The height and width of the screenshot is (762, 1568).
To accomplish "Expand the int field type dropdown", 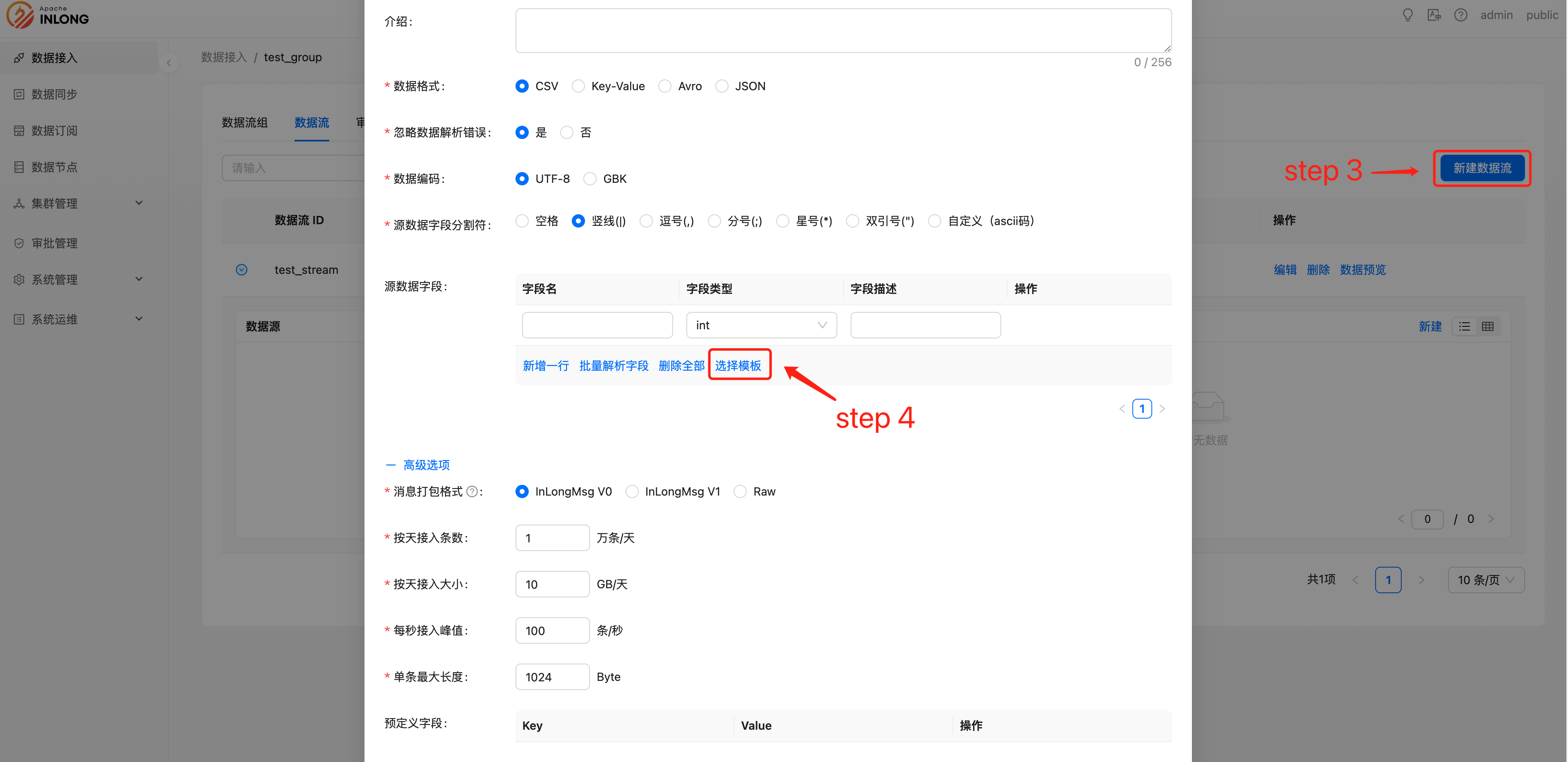I will 761,324.
